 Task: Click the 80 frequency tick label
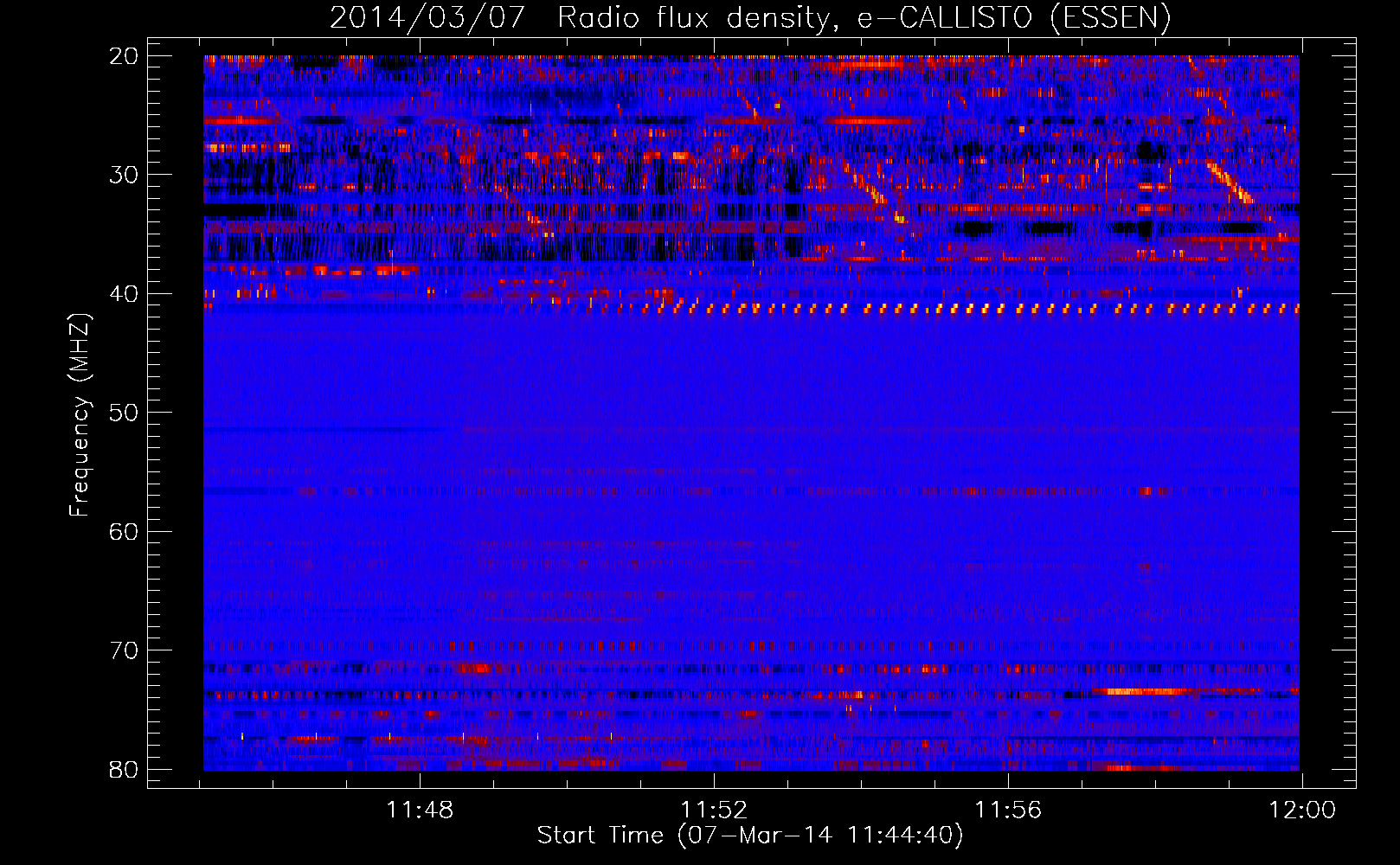[x=124, y=769]
